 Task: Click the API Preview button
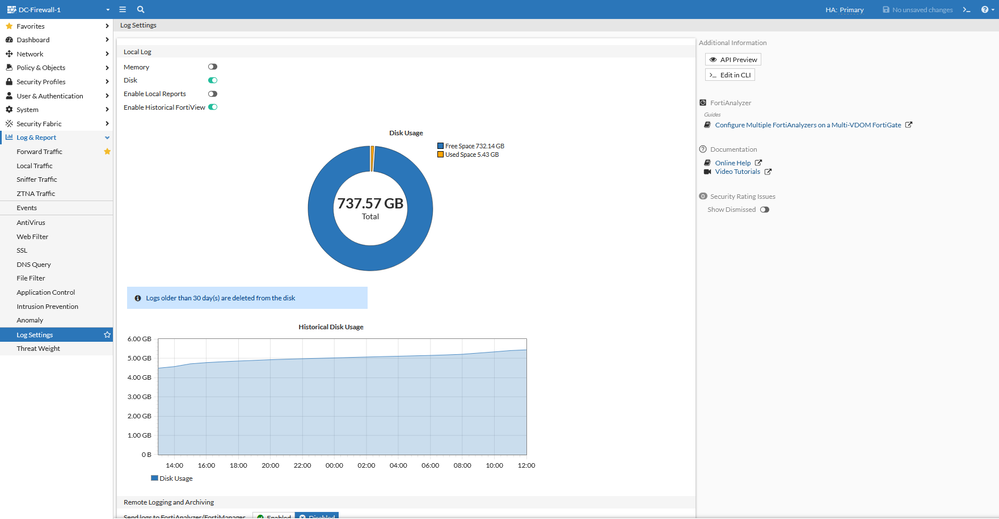pos(733,60)
